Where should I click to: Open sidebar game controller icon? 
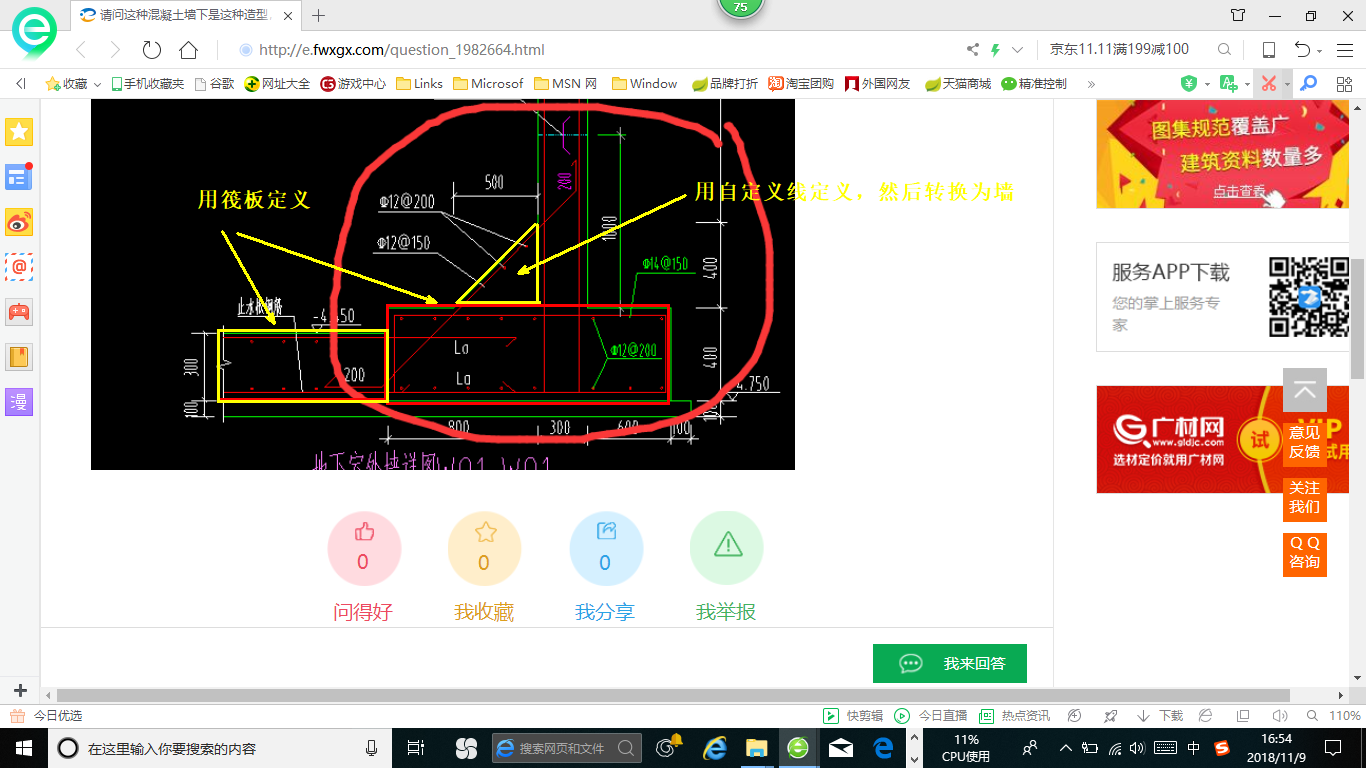[19, 312]
